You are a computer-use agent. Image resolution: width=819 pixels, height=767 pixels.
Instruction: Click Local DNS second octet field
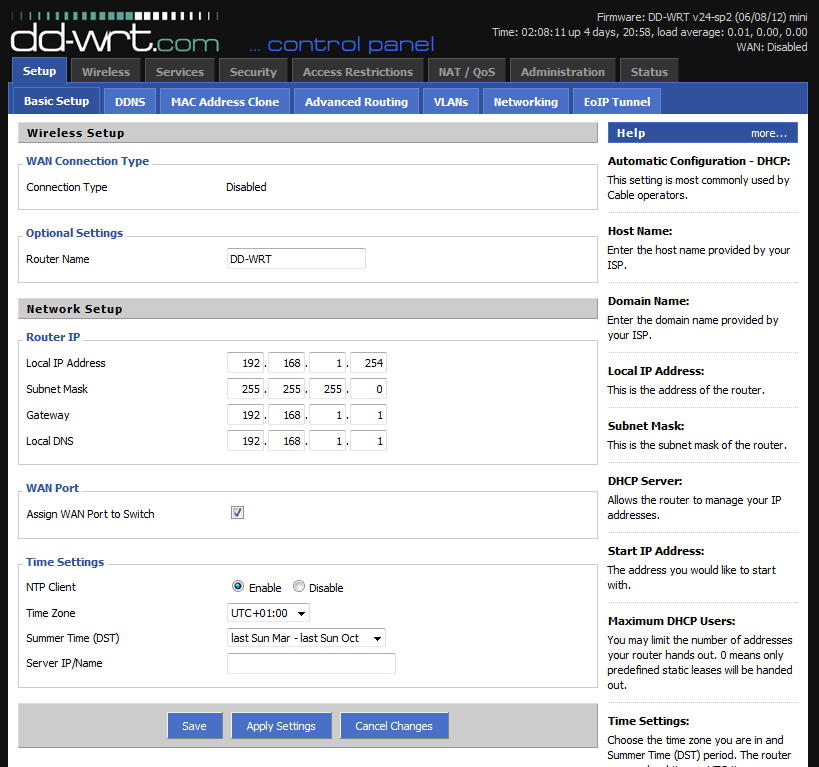[x=286, y=441]
